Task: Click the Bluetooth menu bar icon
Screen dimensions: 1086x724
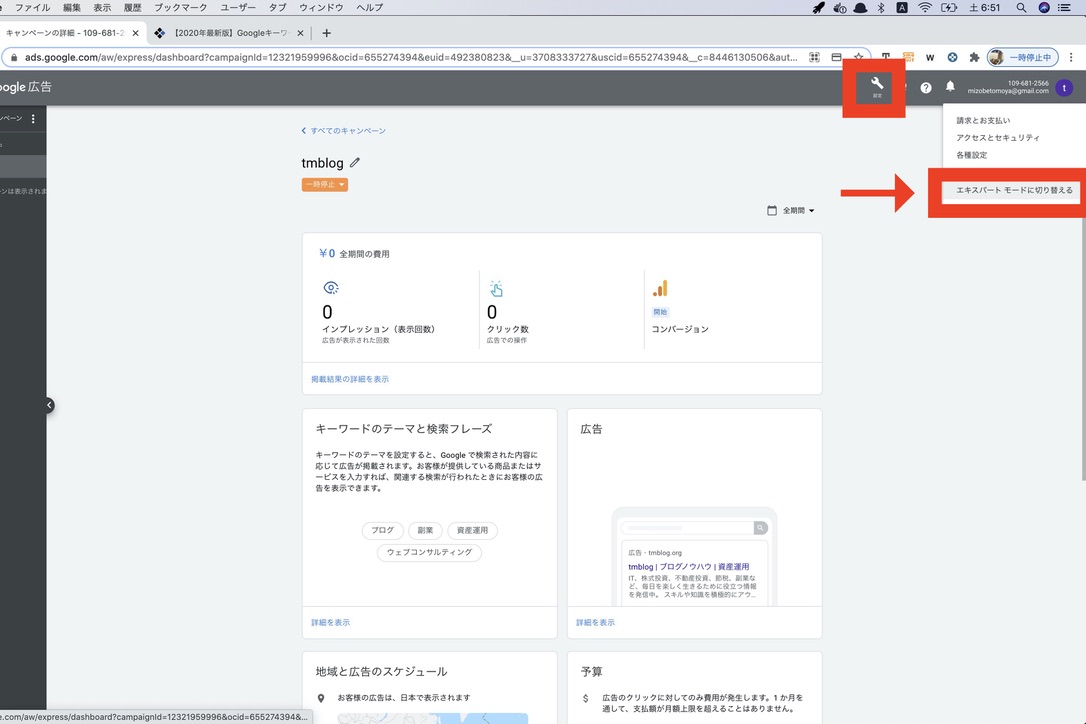Action: tap(881, 8)
